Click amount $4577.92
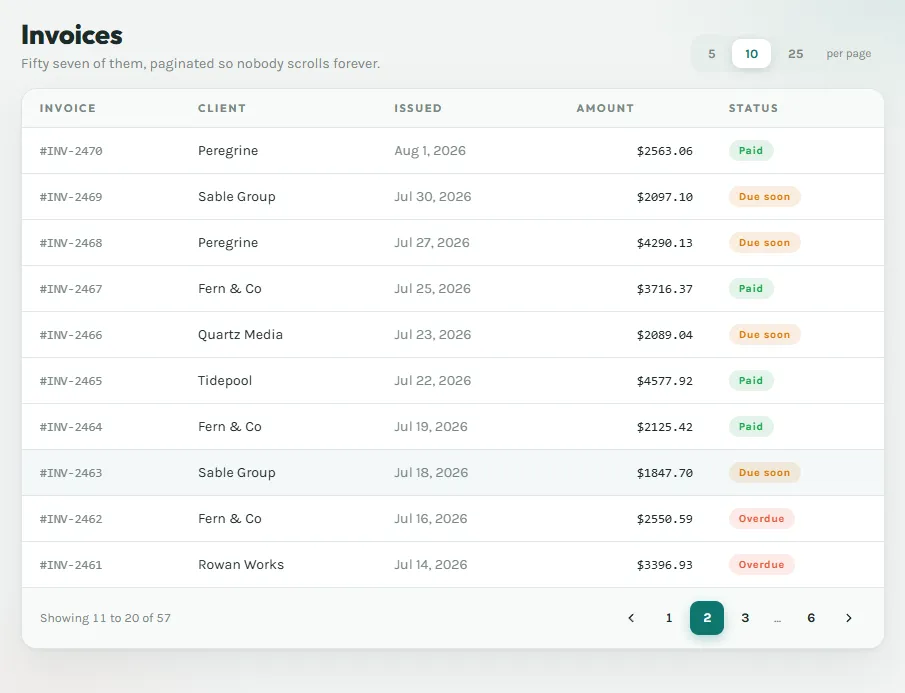 tap(664, 381)
